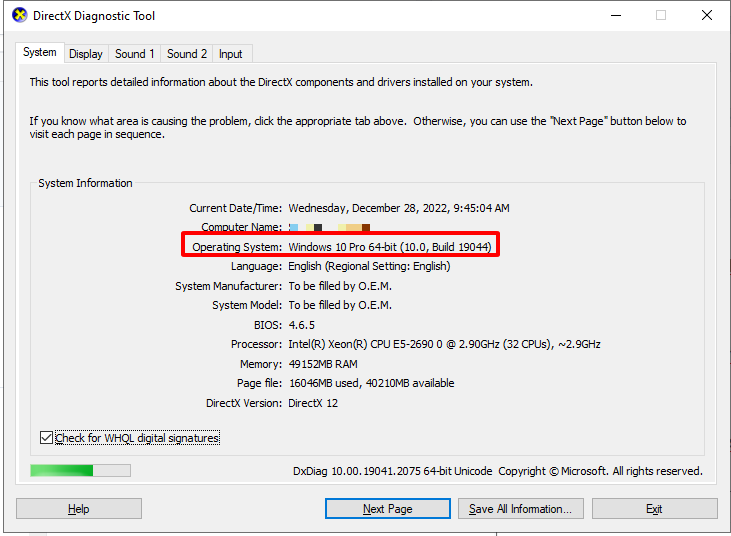Click the DxDiag 10.00.19041.2075 version text
The image size is (731, 536).
click(x=393, y=471)
